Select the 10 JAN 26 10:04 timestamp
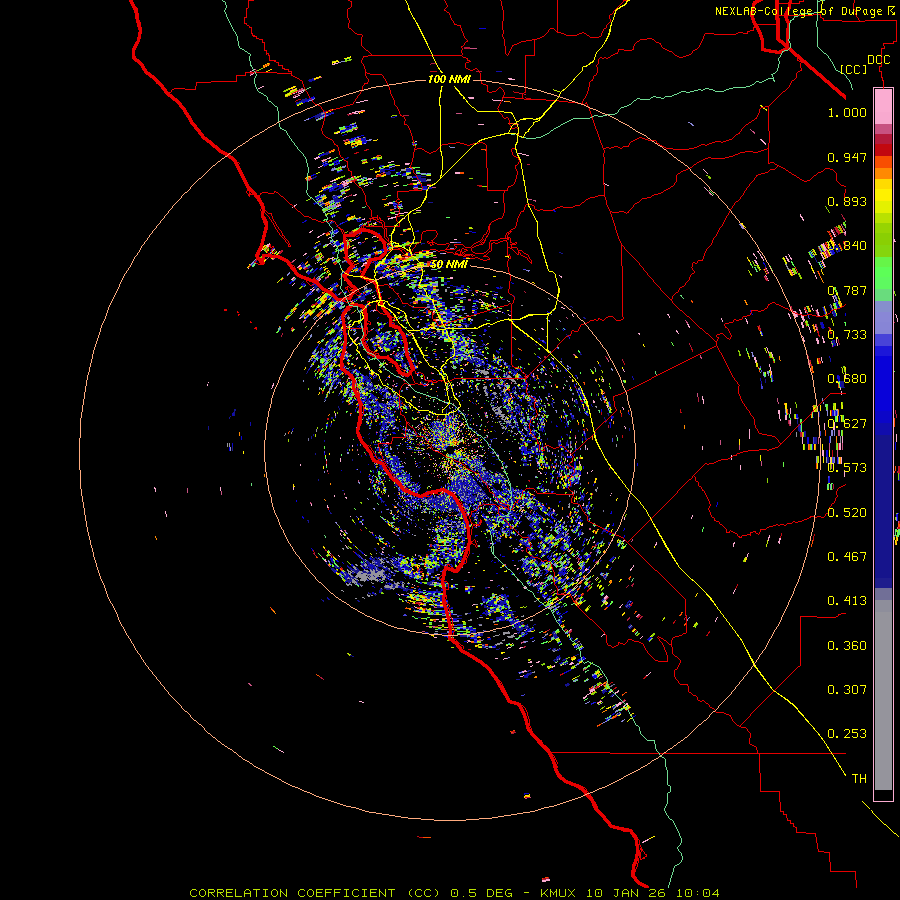 tap(653, 893)
